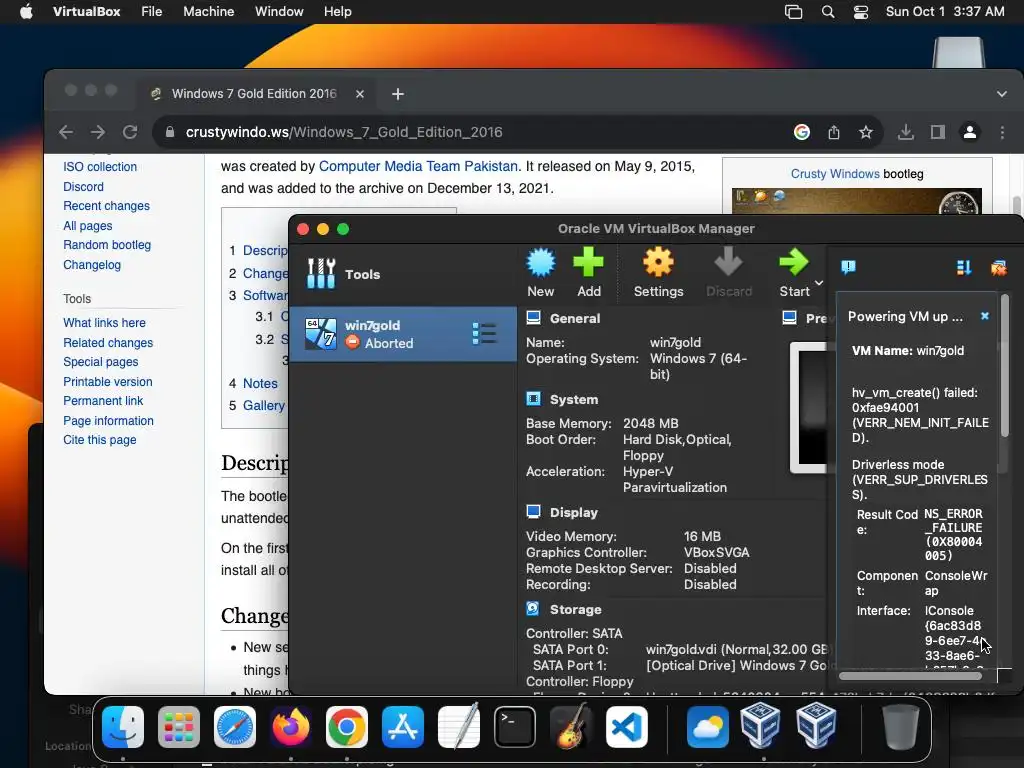Image resolution: width=1024 pixels, height=768 pixels.
Task: Open Chrome downloads icon
Action: click(906, 132)
